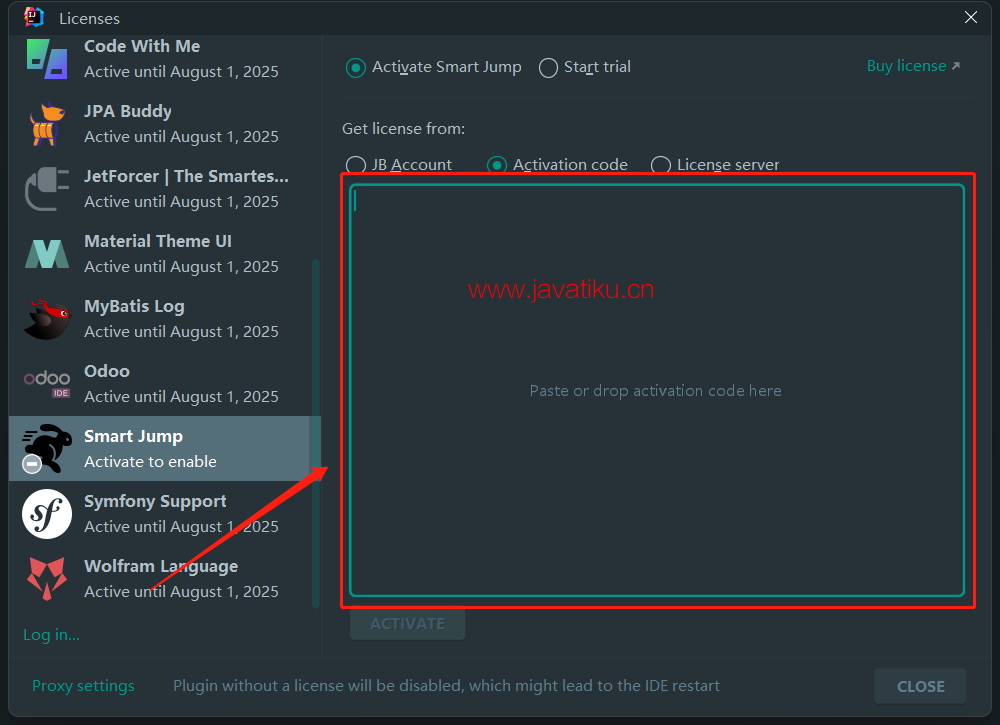
Task: Open Proxy settings link
Action: [x=83, y=686]
